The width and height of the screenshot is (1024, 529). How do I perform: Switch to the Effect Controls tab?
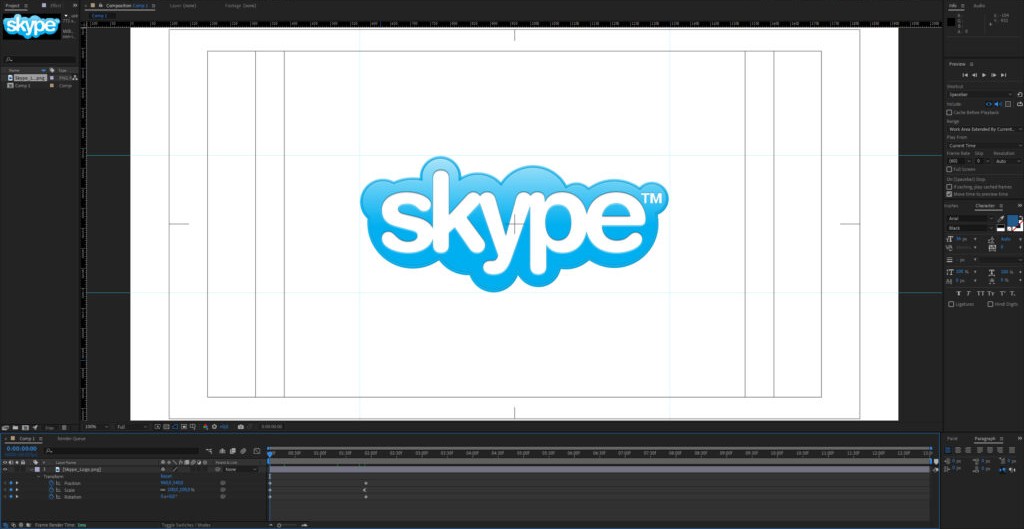[56, 5]
